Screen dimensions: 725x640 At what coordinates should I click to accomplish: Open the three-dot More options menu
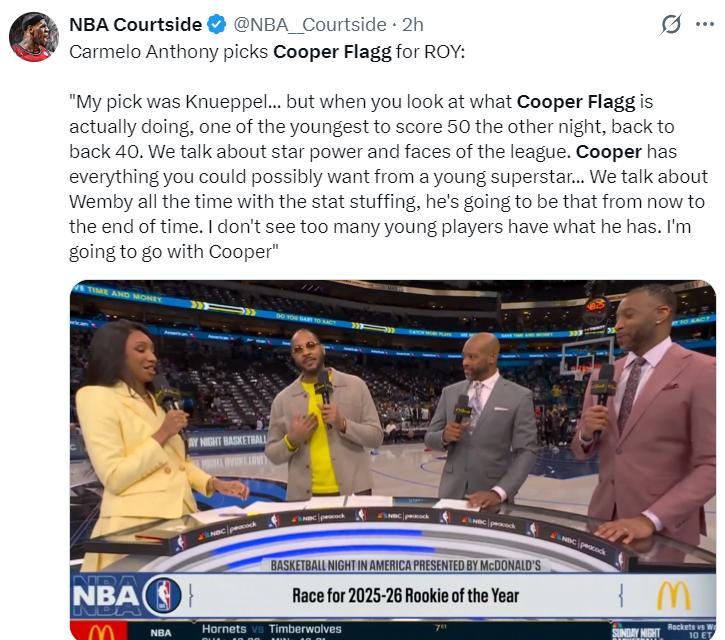[705, 25]
